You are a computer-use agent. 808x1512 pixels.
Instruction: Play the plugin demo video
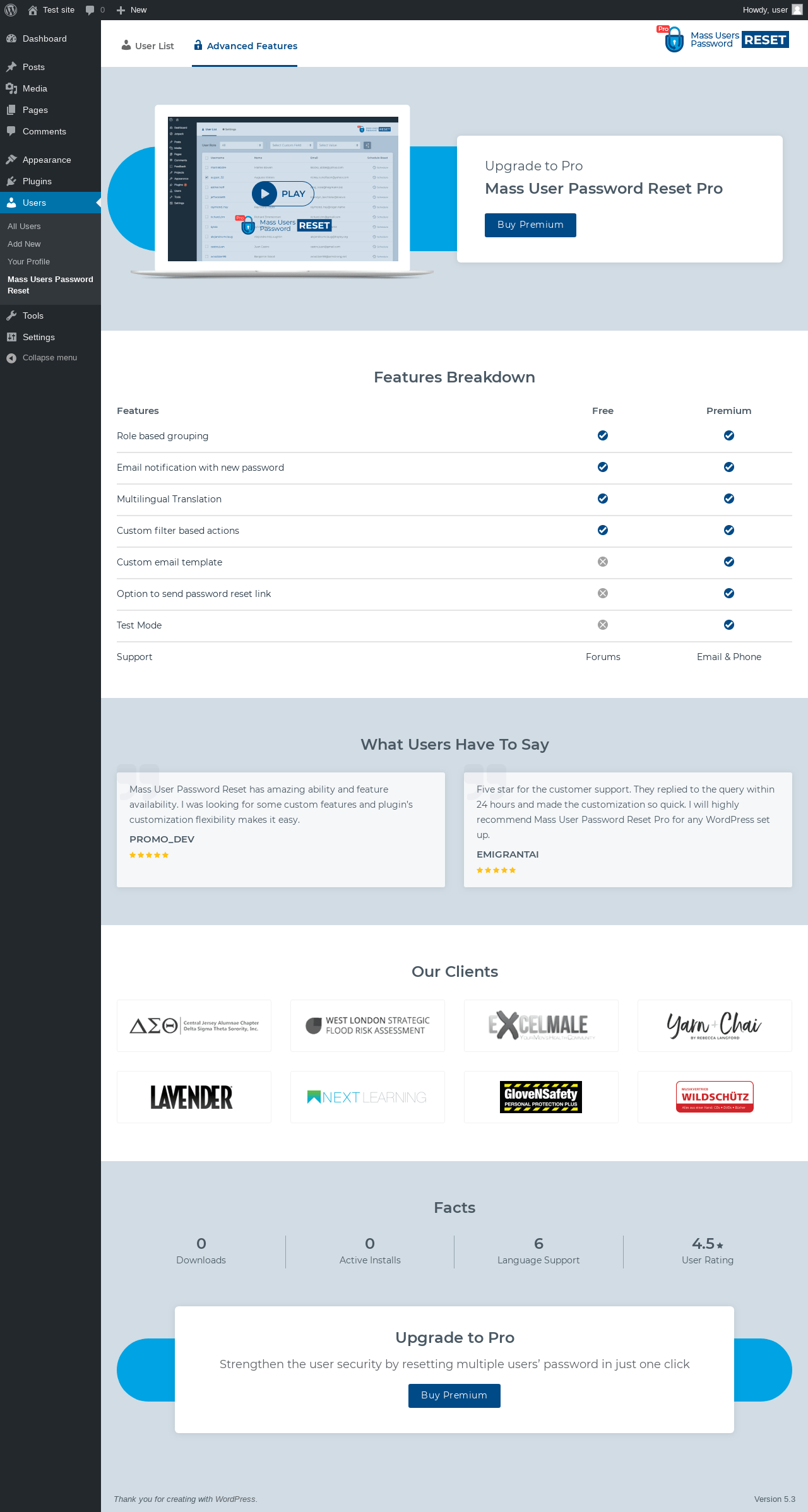[x=282, y=194]
